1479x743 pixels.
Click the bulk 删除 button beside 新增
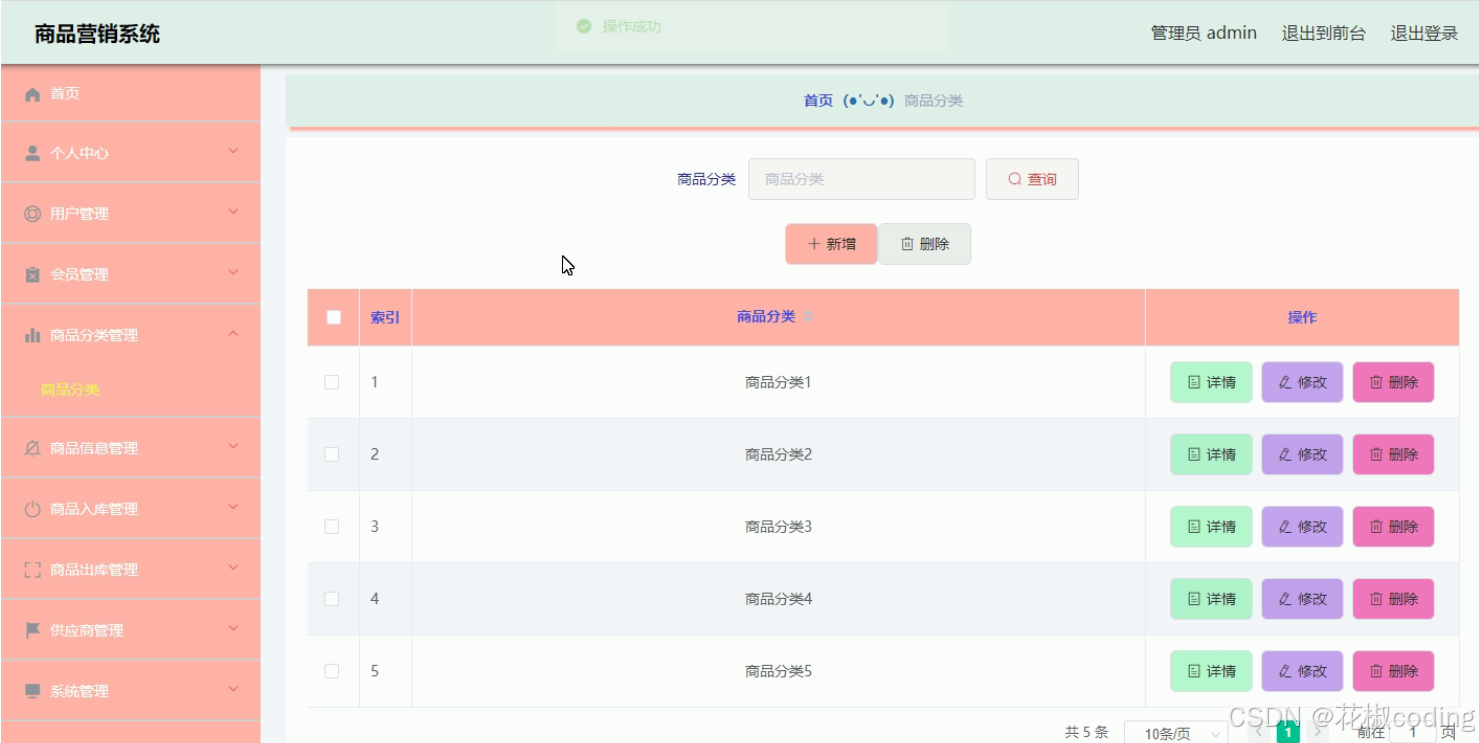(x=925, y=244)
